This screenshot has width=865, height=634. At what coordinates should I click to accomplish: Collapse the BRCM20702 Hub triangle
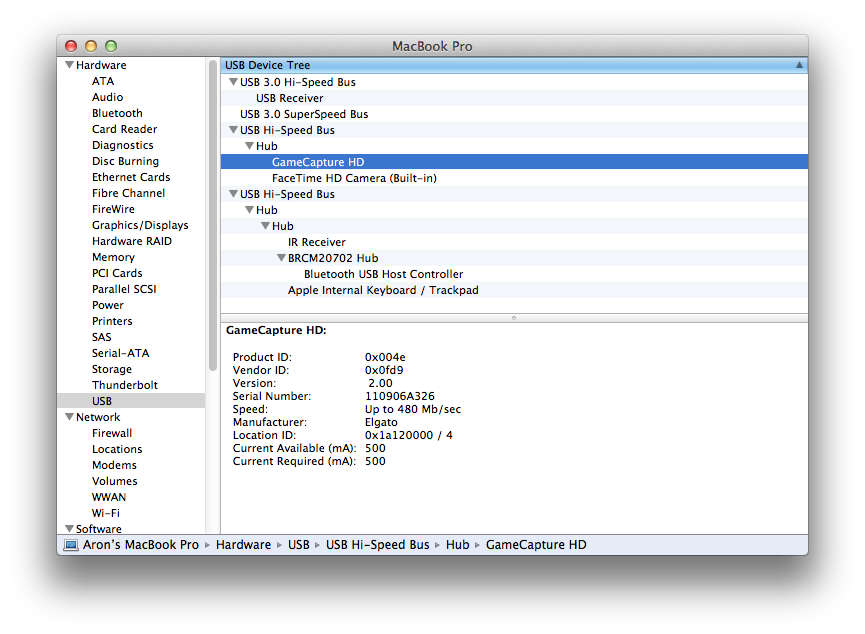(281, 258)
